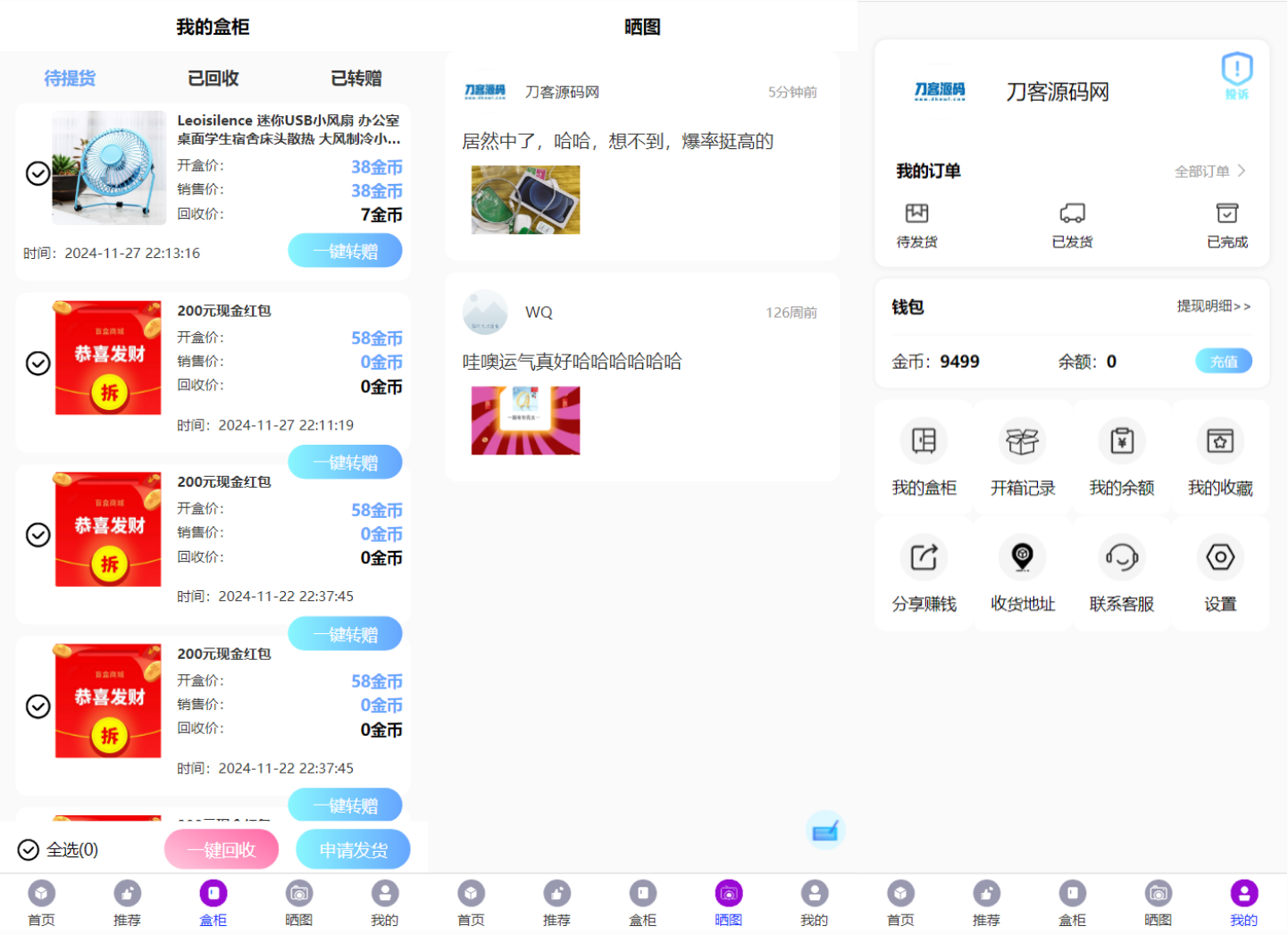Check the first 200元现金红包 item
This screenshot has width=1288, height=935.
point(38,363)
